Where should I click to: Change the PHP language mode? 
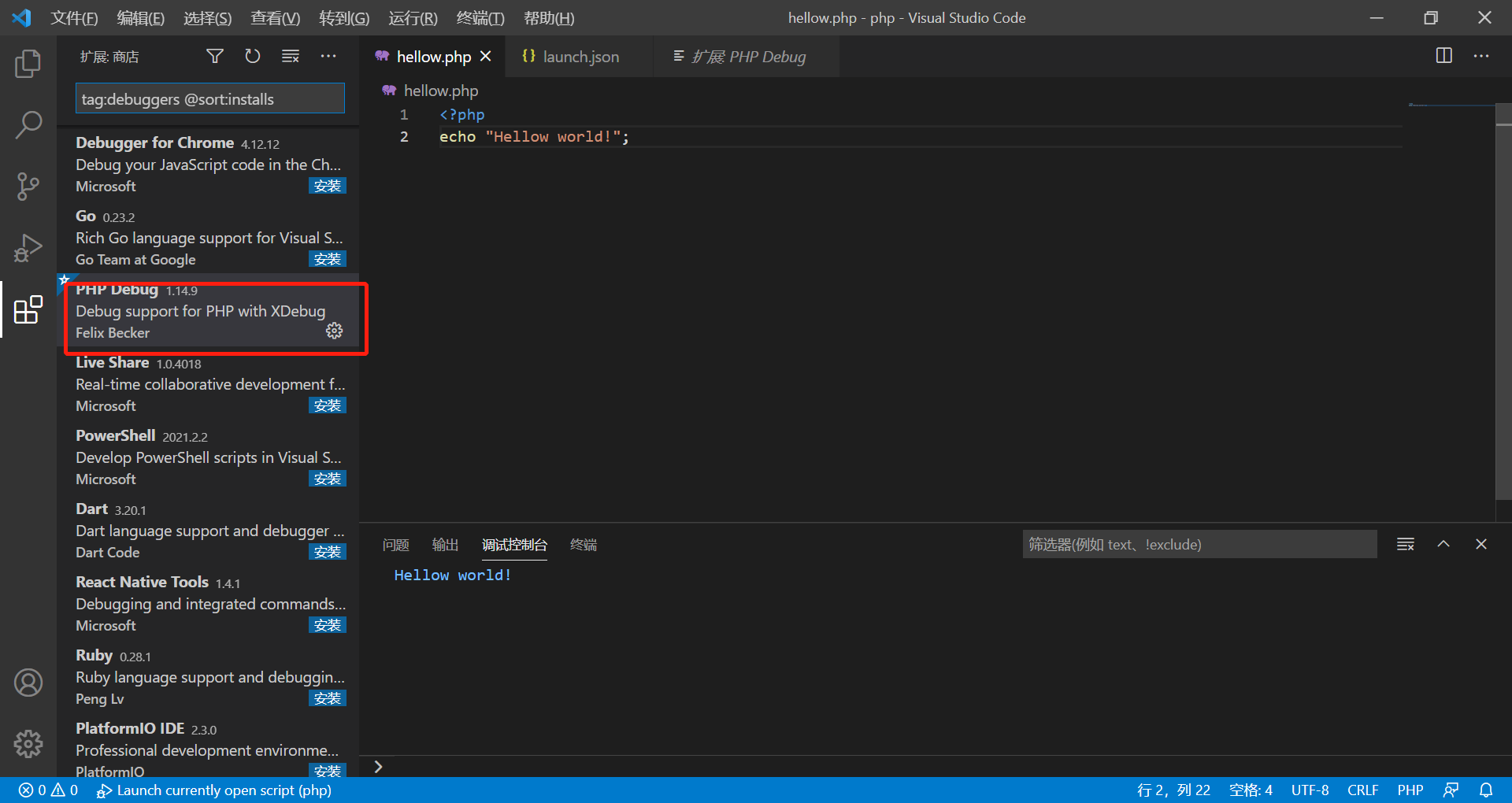tap(1410, 790)
